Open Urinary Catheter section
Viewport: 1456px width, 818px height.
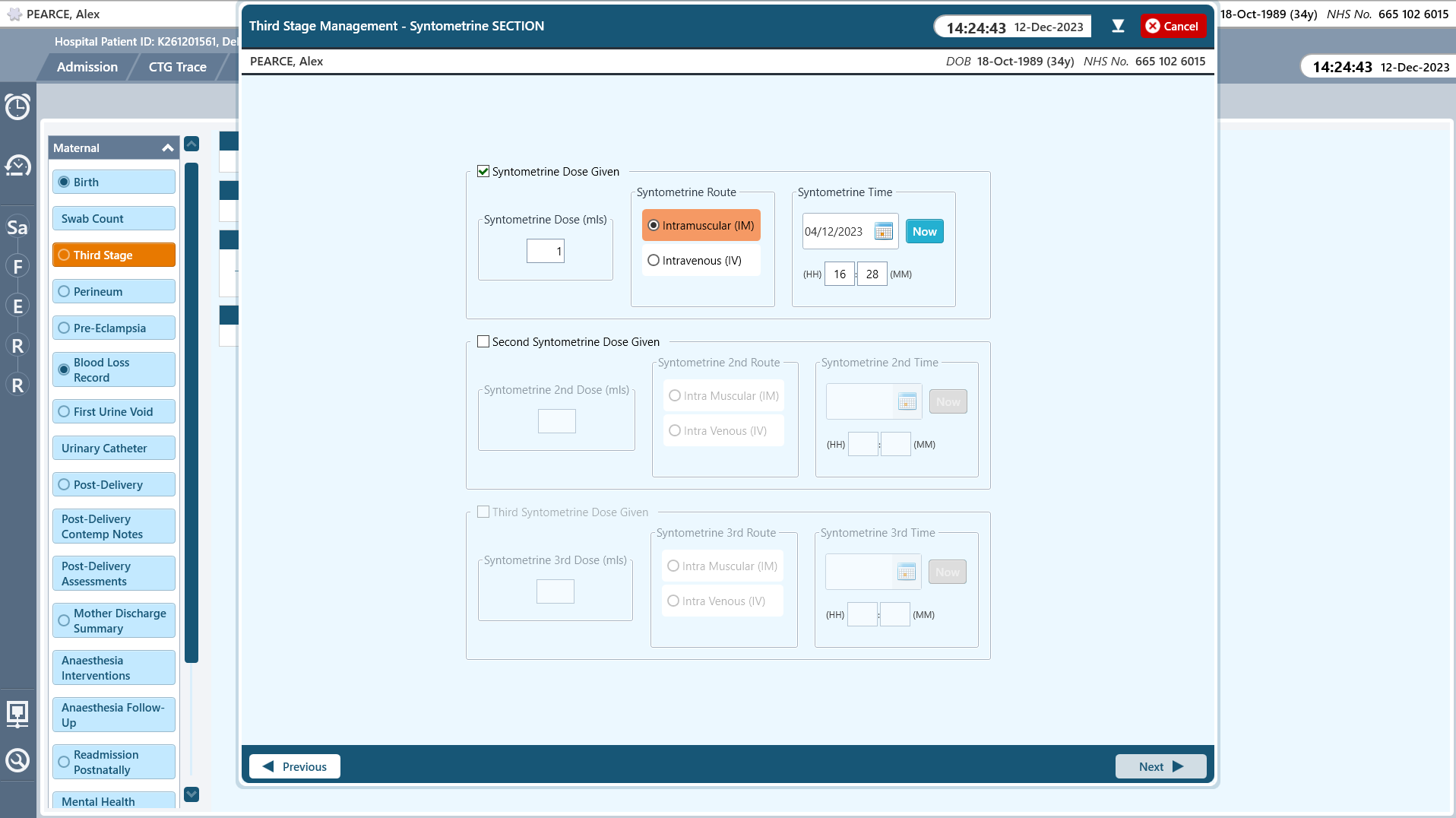114,449
